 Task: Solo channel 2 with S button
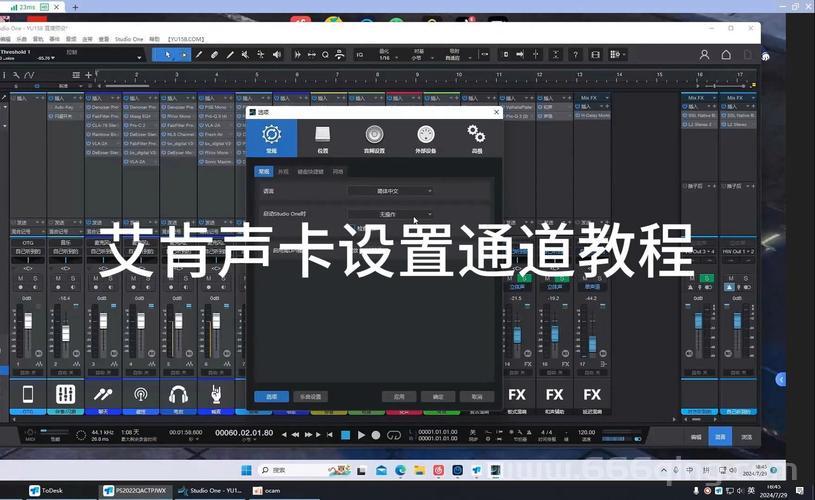tap(73, 279)
